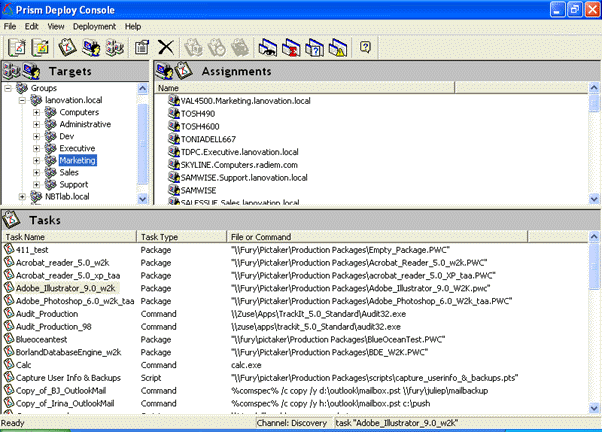602x432 pixels.
Task: Click the down arrow of Assignments scrollbar
Action: coord(594,199)
